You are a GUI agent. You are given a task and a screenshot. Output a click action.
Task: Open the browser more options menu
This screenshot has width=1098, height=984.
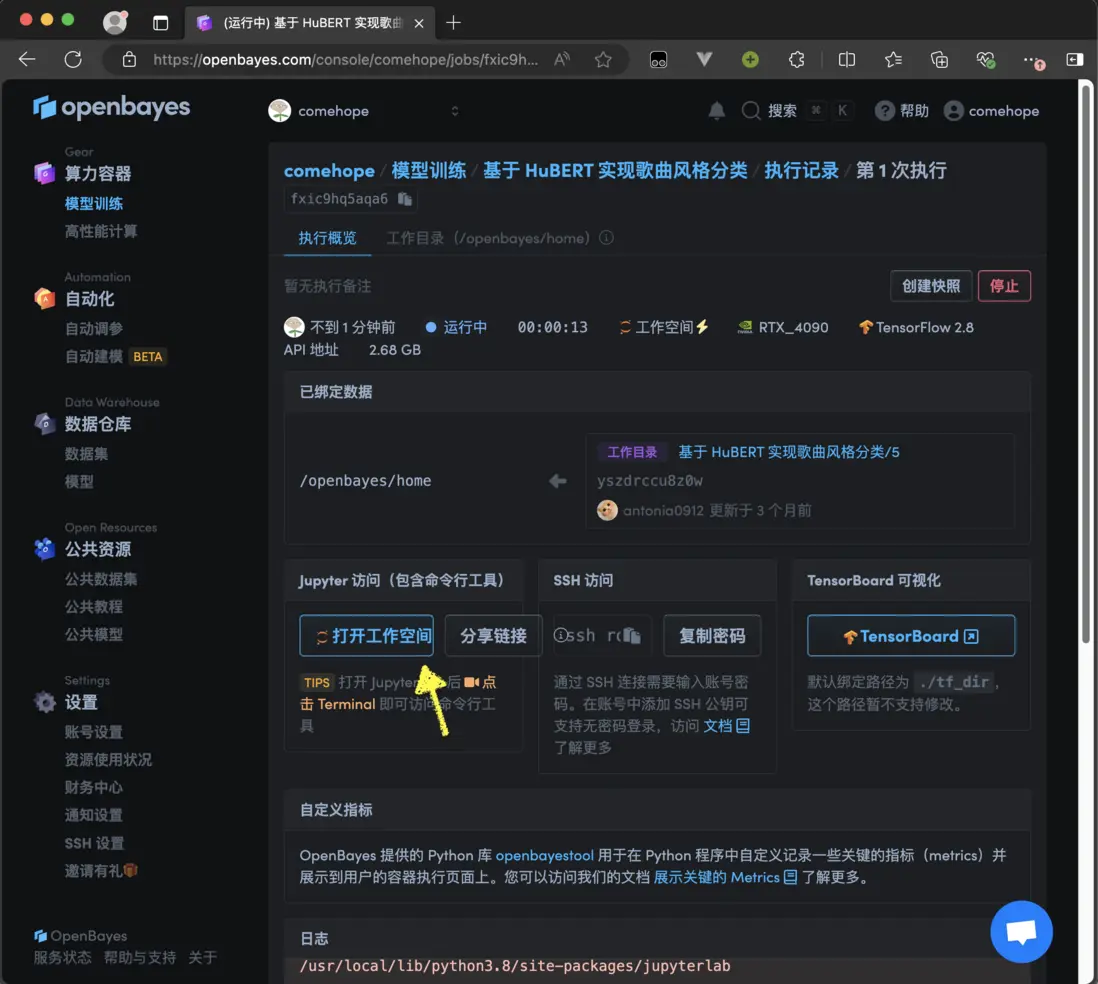click(x=1031, y=60)
